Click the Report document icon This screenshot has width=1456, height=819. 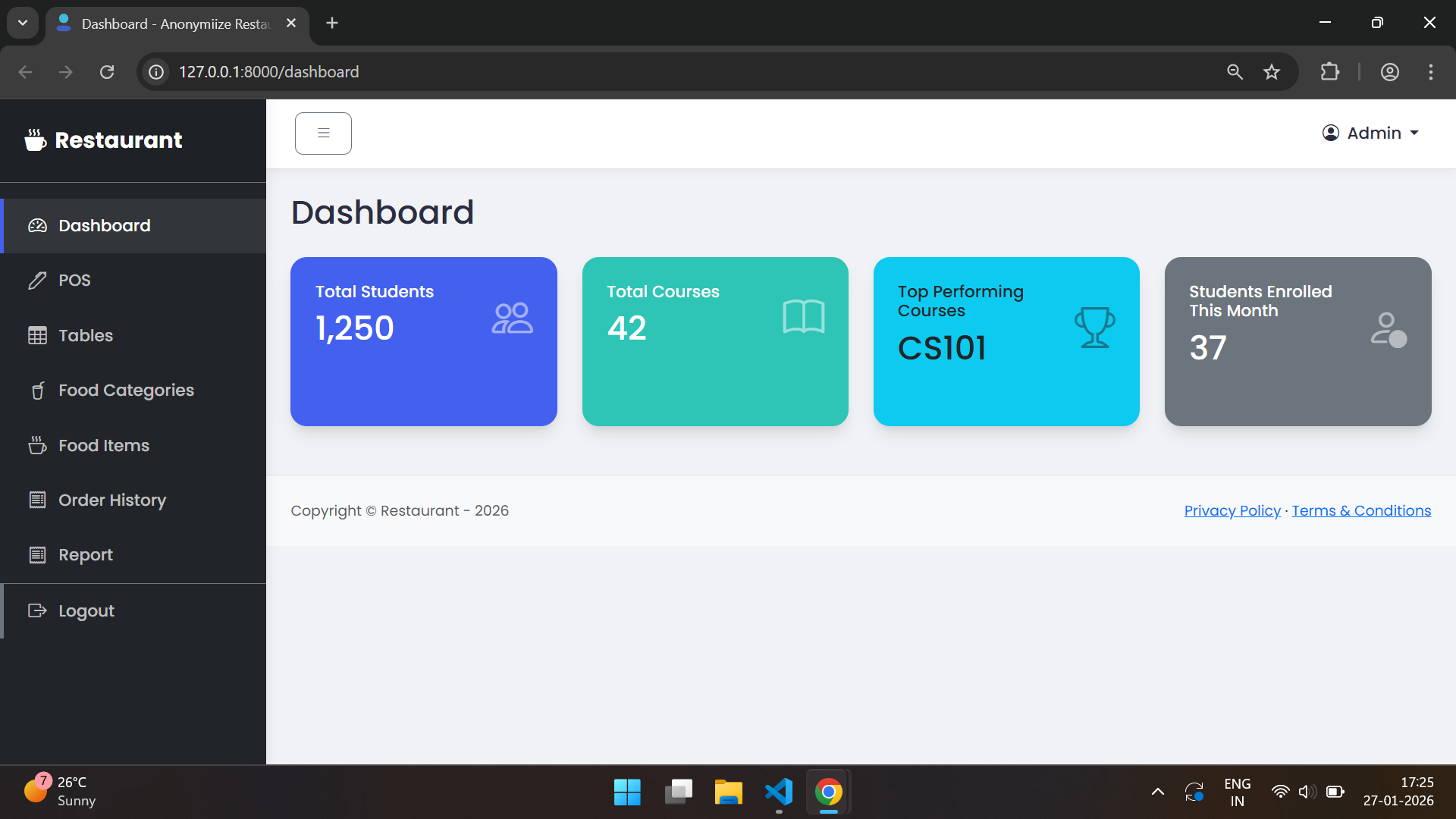point(37,555)
